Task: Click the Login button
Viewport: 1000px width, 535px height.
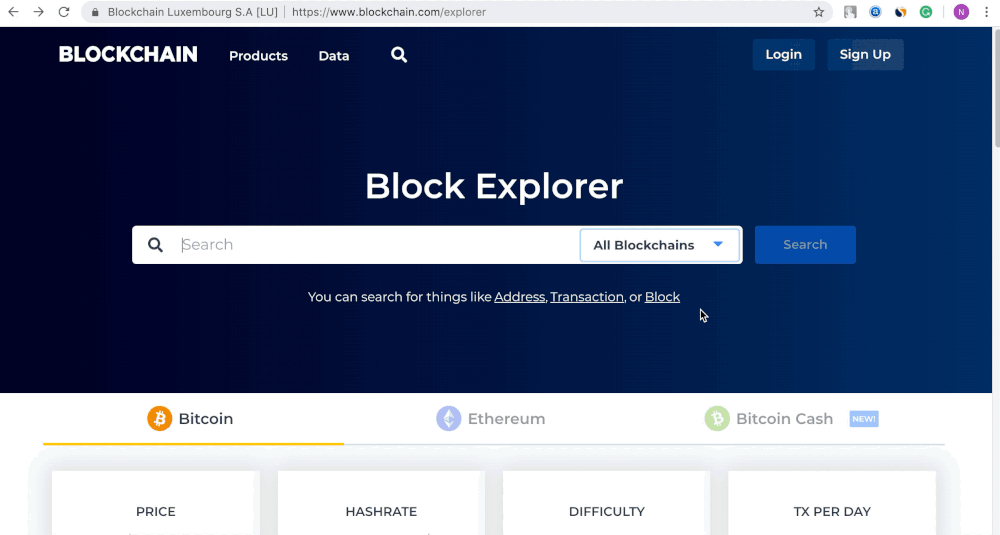Action: click(x=783, y=54)
